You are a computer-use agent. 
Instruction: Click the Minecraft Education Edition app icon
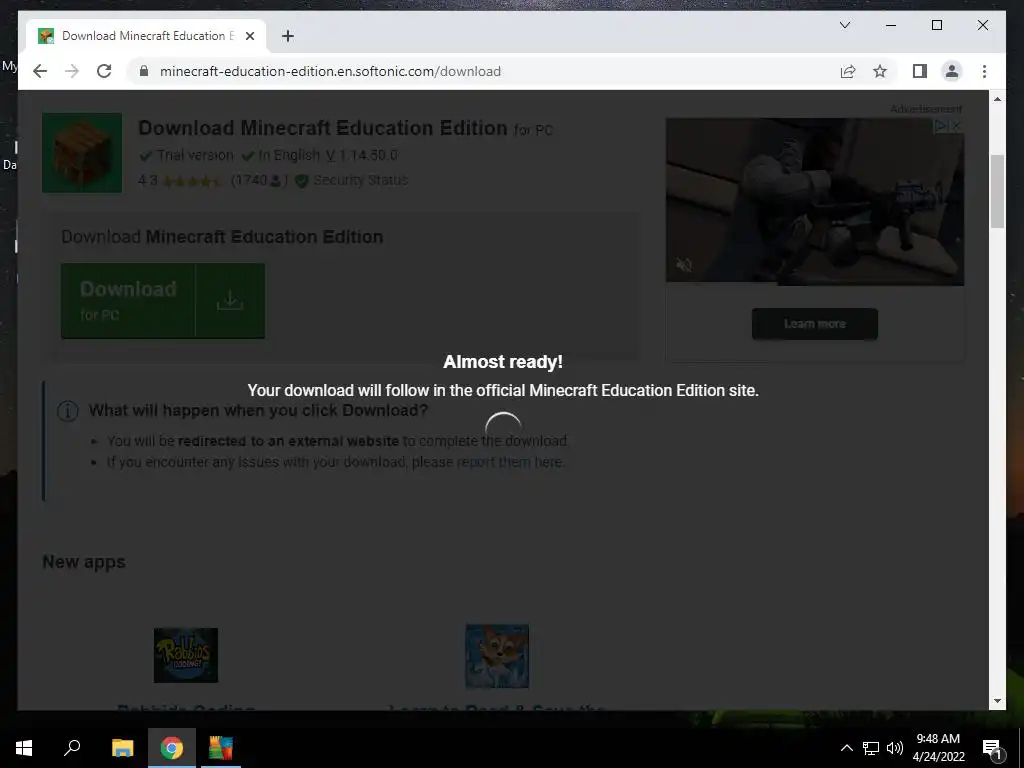(82, 153)
